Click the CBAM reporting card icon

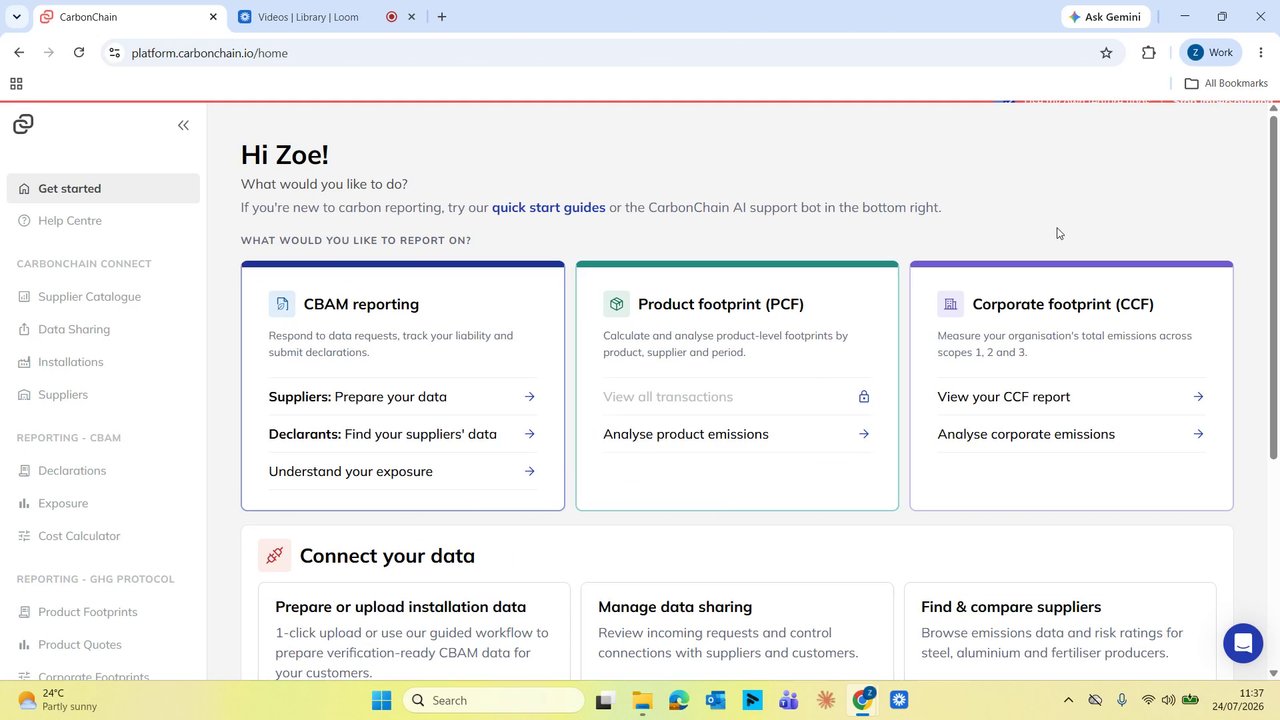coord(282,304)
